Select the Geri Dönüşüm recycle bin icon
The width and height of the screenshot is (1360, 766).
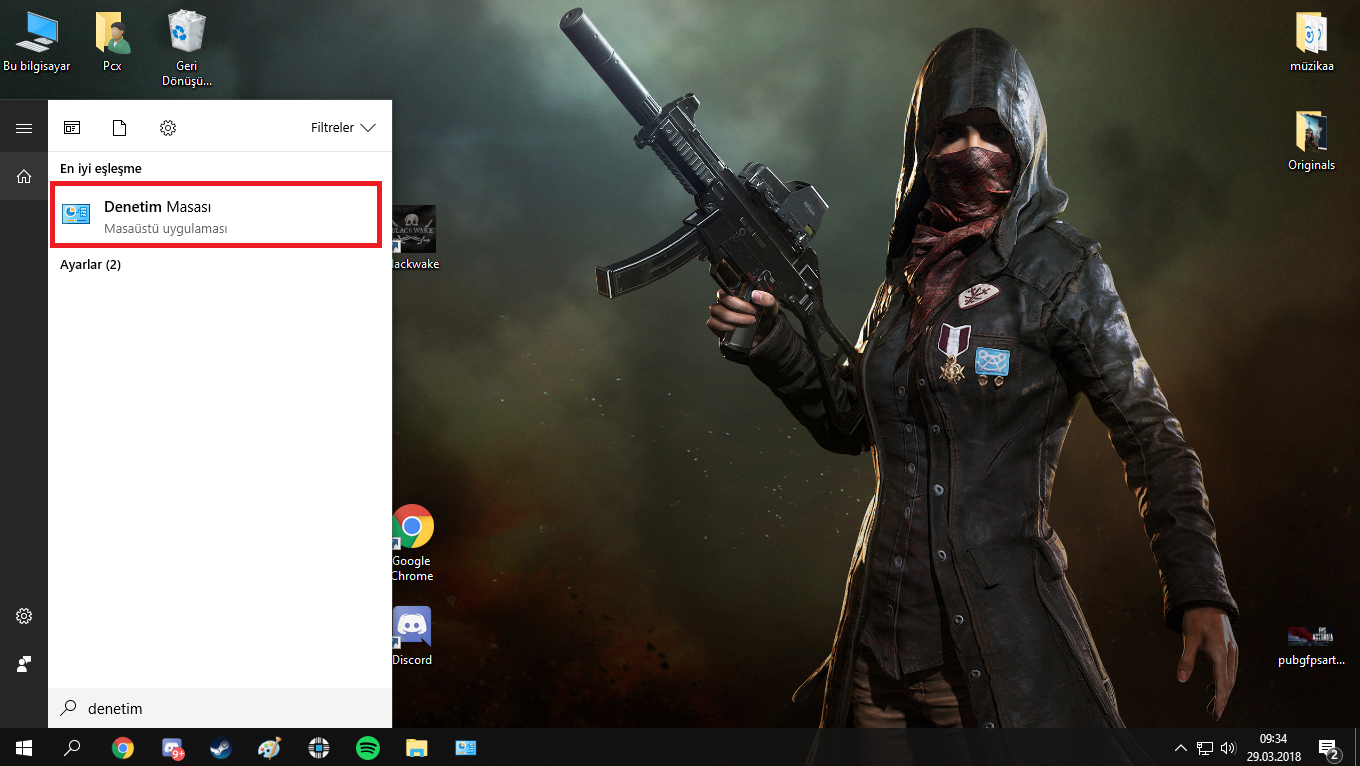click(x=187, y=49)
